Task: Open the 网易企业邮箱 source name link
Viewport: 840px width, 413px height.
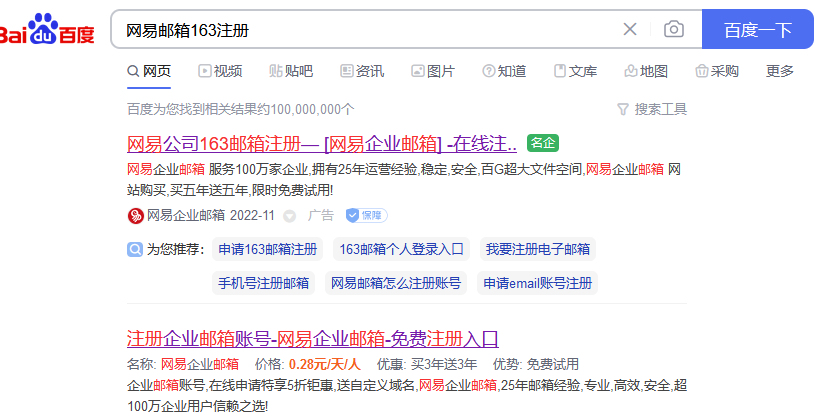Action: [x=186, y=215]
